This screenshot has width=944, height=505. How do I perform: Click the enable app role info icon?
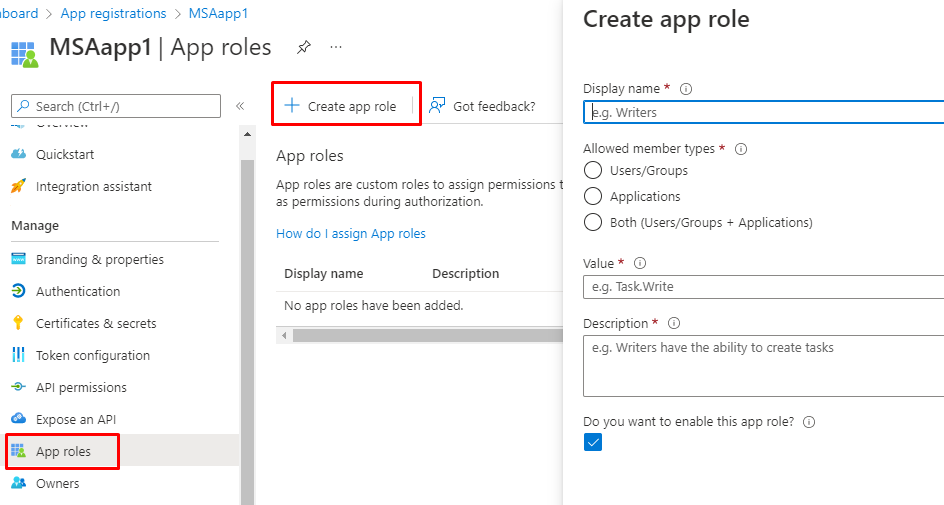[809, 422]
